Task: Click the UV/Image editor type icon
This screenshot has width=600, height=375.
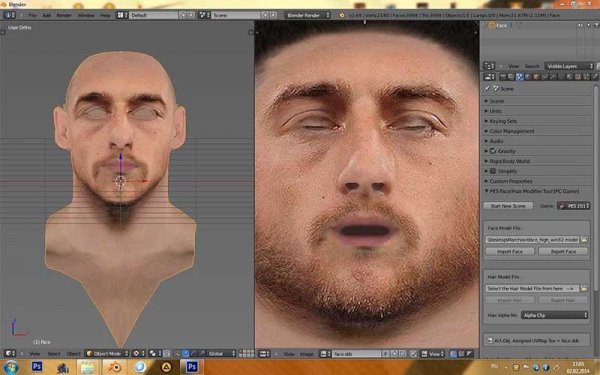Action: click(264, 354)
